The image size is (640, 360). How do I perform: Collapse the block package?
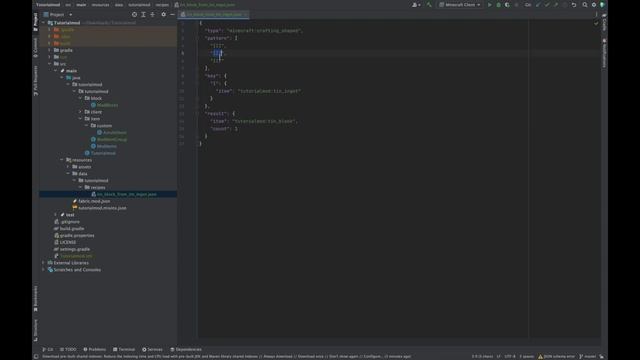coord(80,98)
